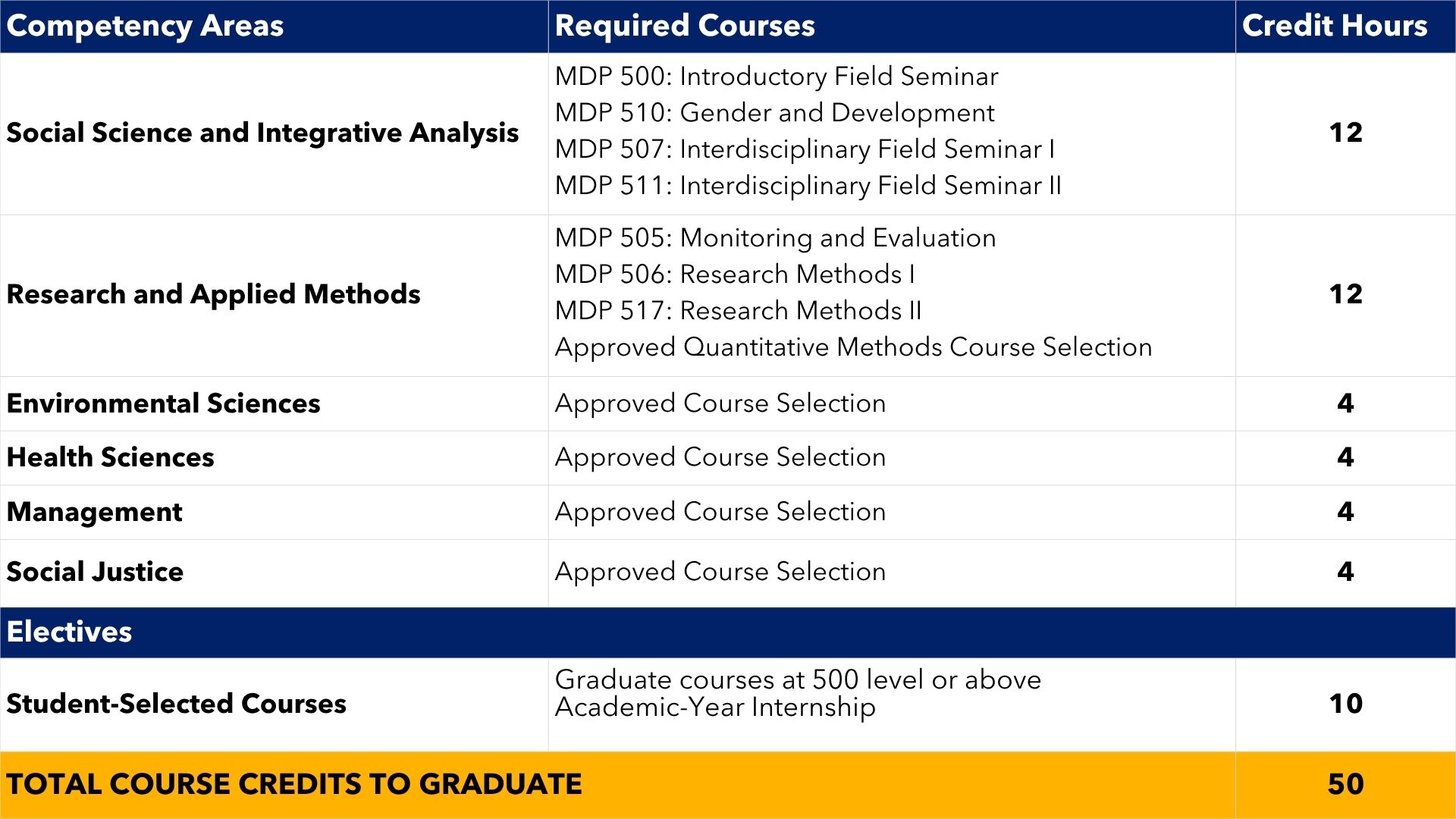Select the Management row label
Image resolution: width=1456 pixels, height=819 pixels.
click(94, 512)
